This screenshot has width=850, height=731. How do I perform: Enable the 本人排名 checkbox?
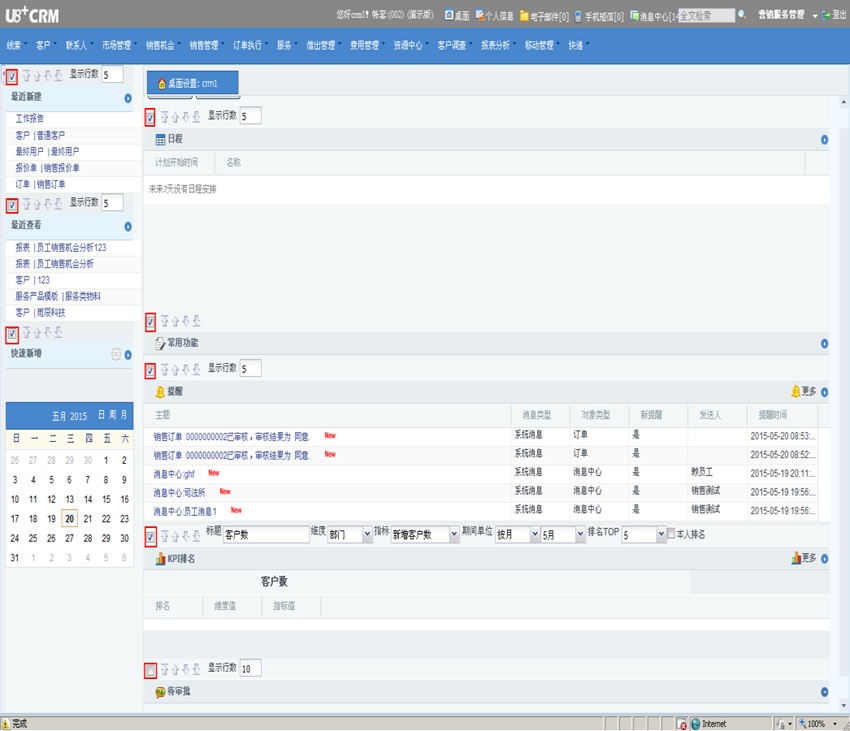[671, 535]
